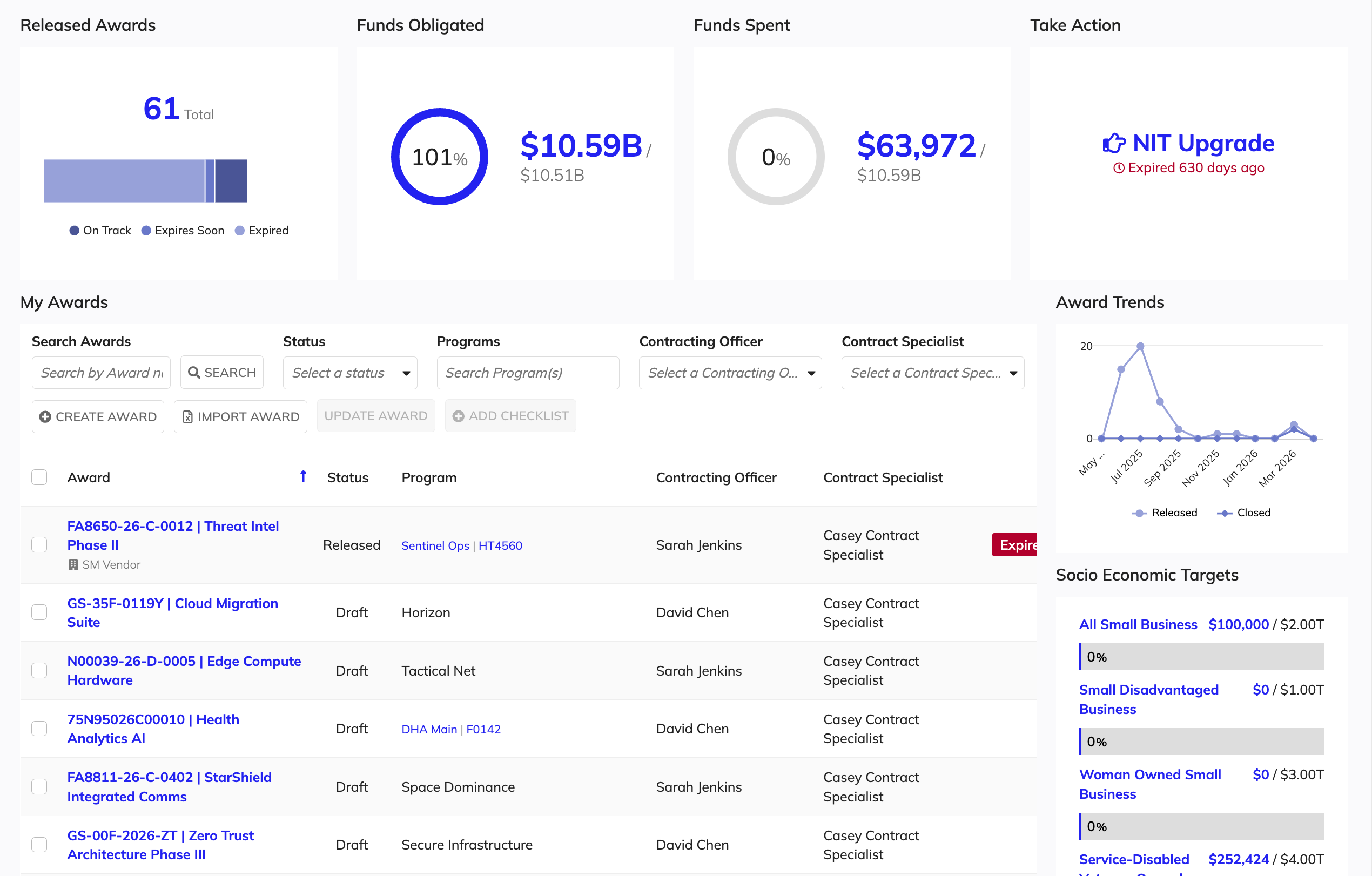Click the On Track segment of the awards bar
The width and height of the screenshot is (1372, 876).
[231, 181]
